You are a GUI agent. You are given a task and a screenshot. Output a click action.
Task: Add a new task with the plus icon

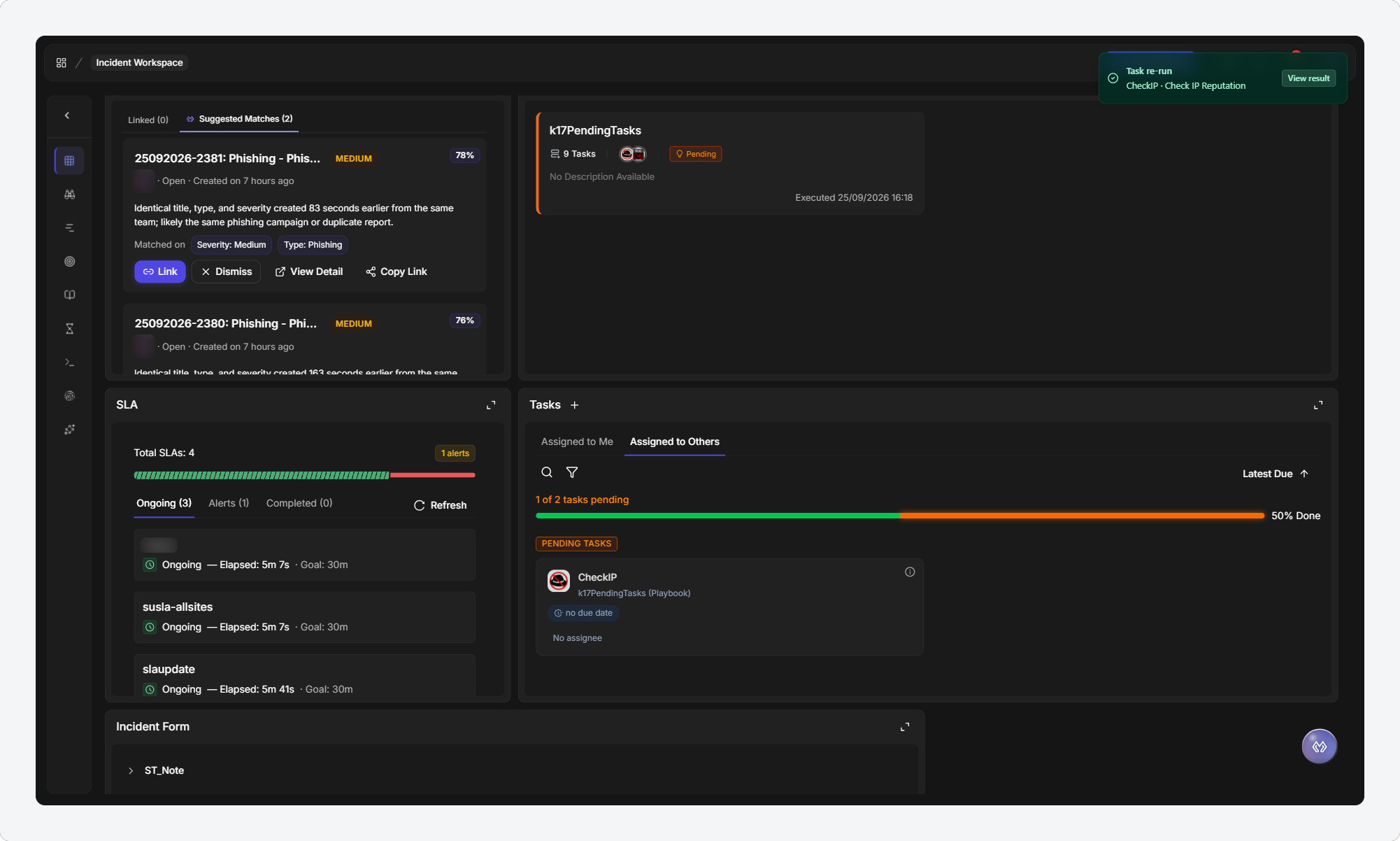574,405
